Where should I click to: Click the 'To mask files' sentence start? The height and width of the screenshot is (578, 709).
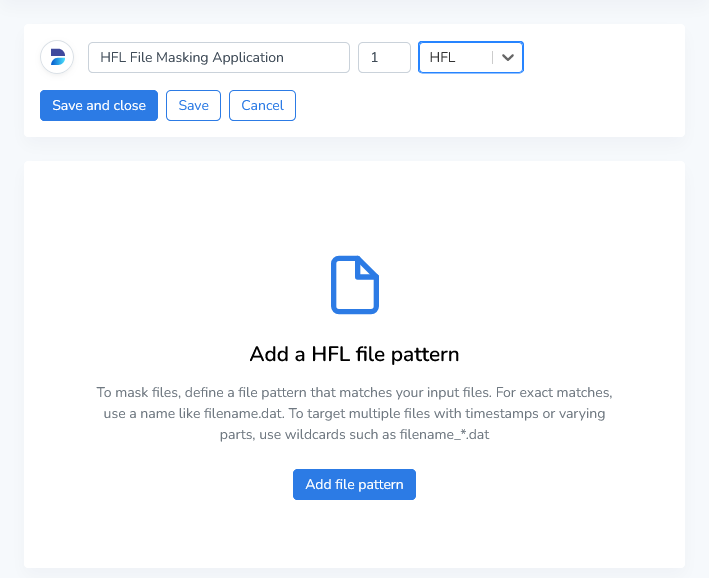[134, 391]
